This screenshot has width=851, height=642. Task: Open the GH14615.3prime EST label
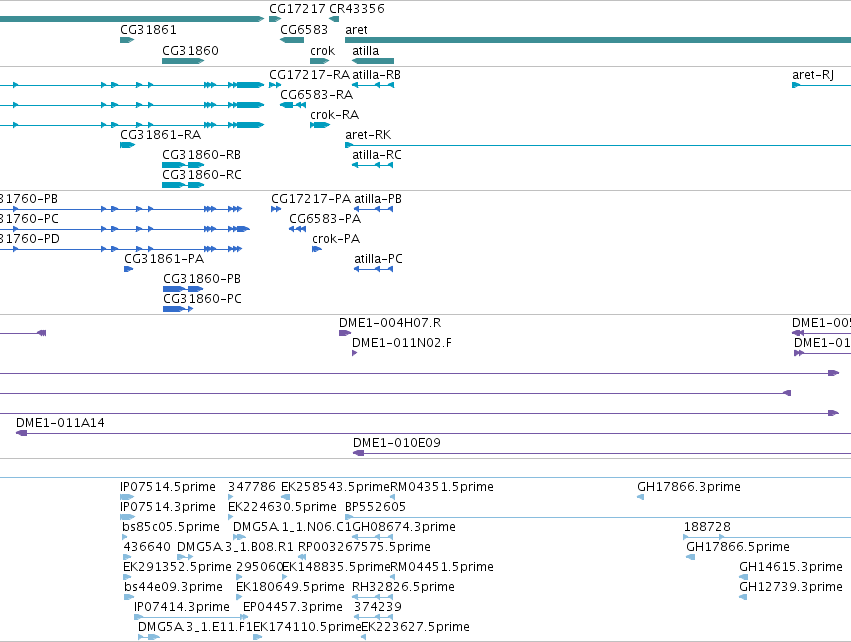click(x=791, y=567)
